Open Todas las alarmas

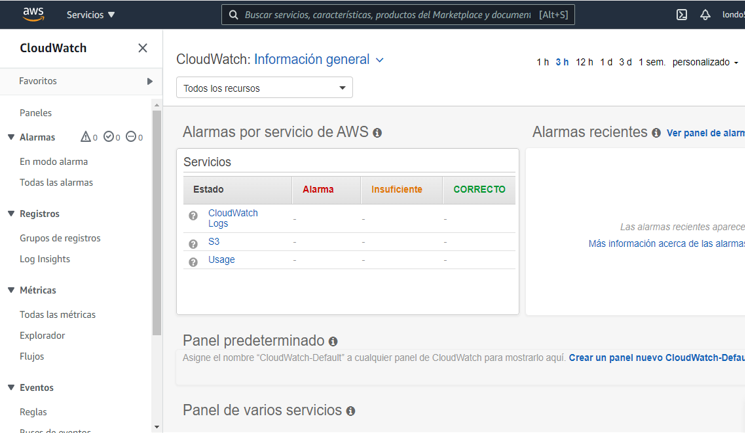pyautogui.click(x=56, y=182)
